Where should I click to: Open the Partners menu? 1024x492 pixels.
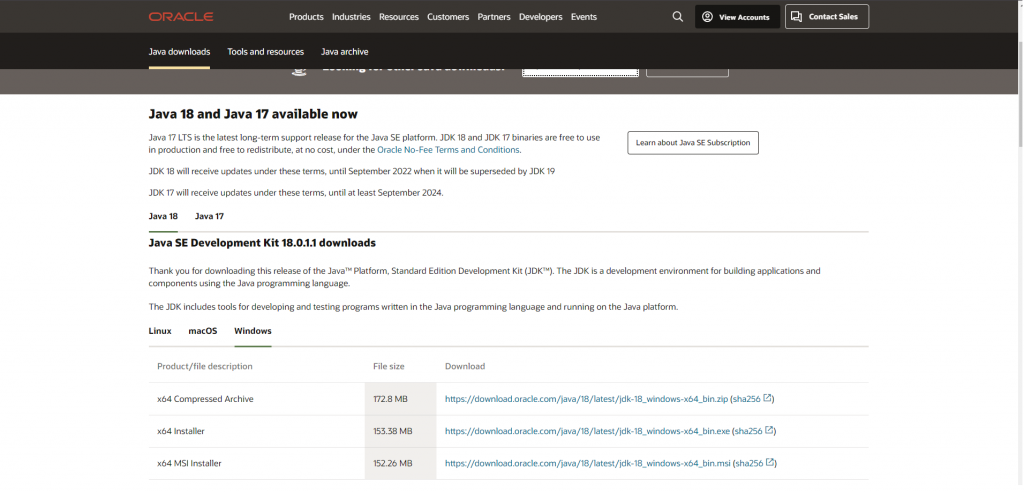494,17
